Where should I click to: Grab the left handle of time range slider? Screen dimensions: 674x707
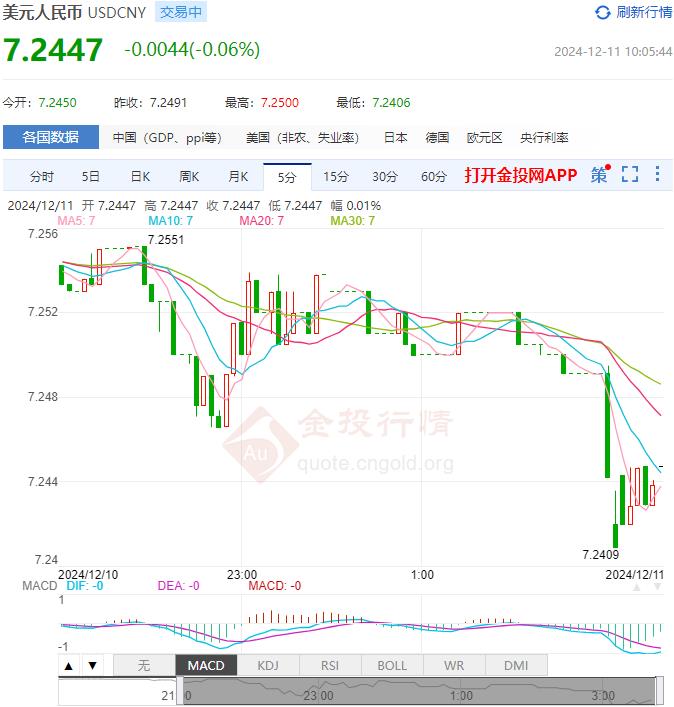180,691
